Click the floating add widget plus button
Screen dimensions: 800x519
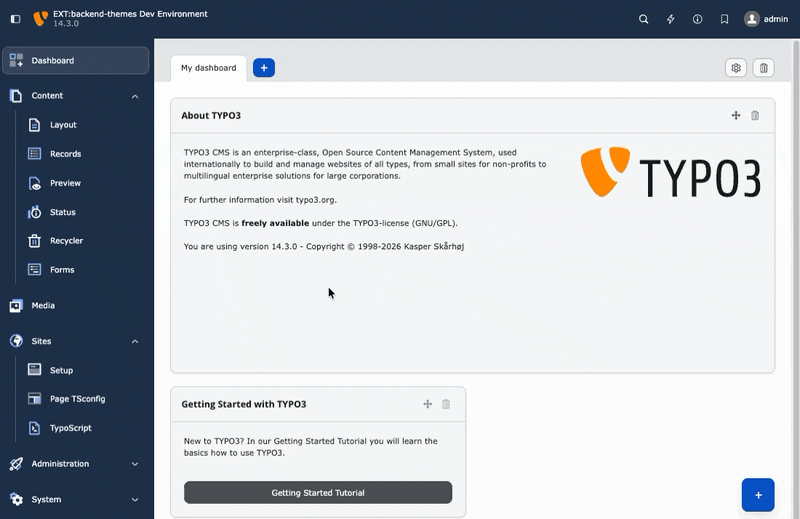coord(758,495)
